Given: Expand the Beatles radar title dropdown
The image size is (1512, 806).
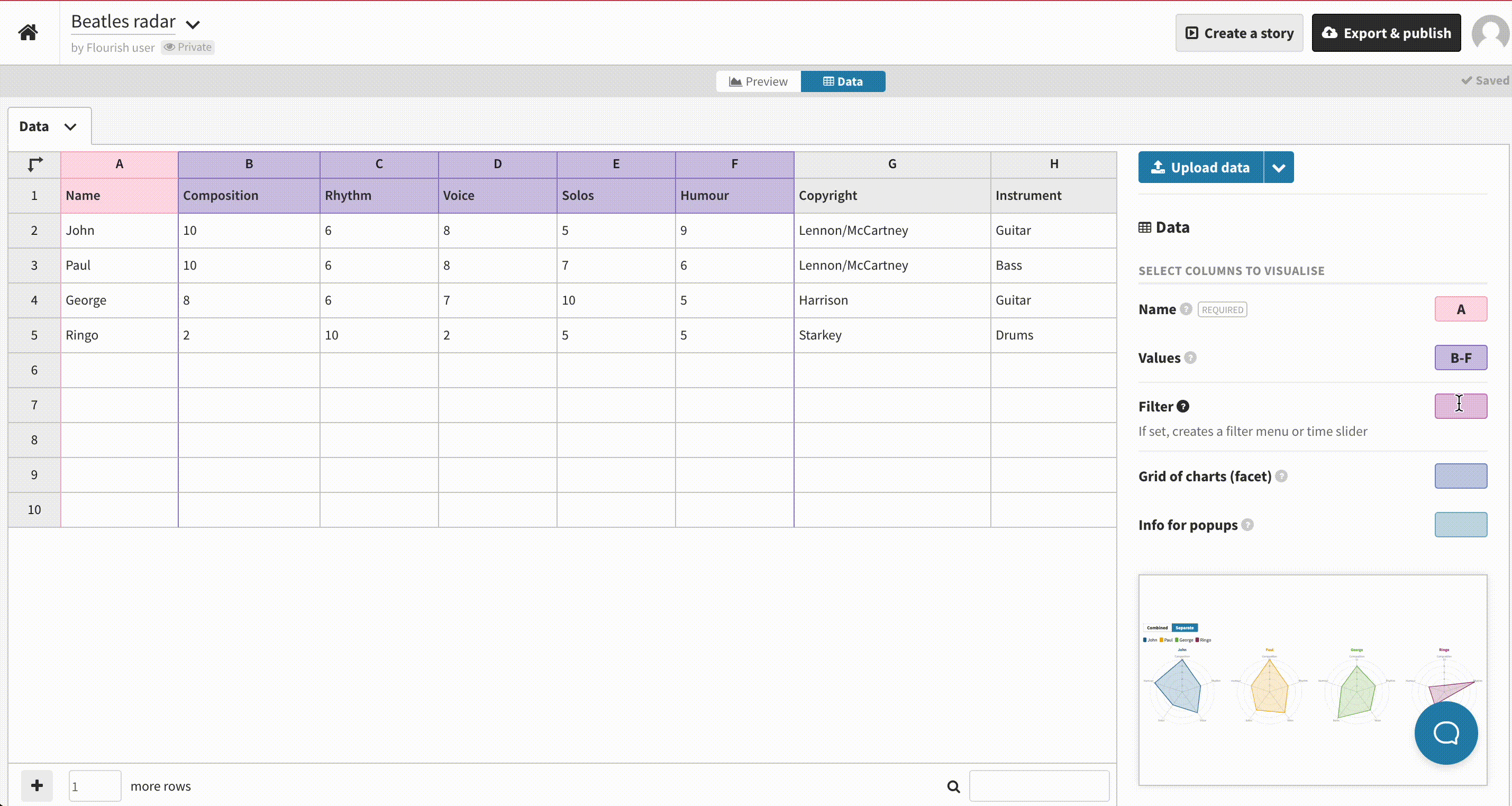Looking at the screenshot, I should pyautogui.click(x=193, y=24).
